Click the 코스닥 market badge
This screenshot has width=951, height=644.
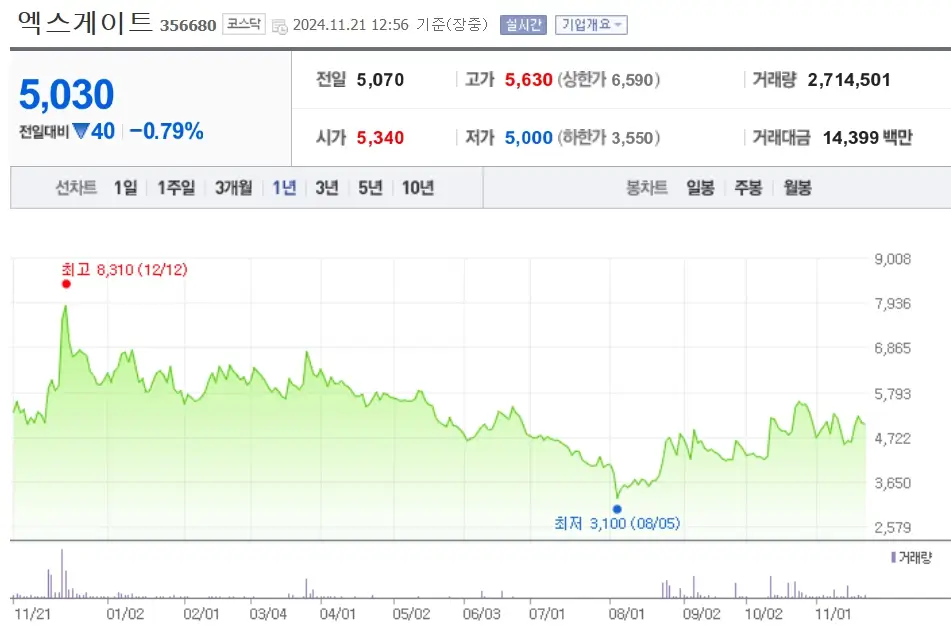pyautogui.click(x=244, y=24)
